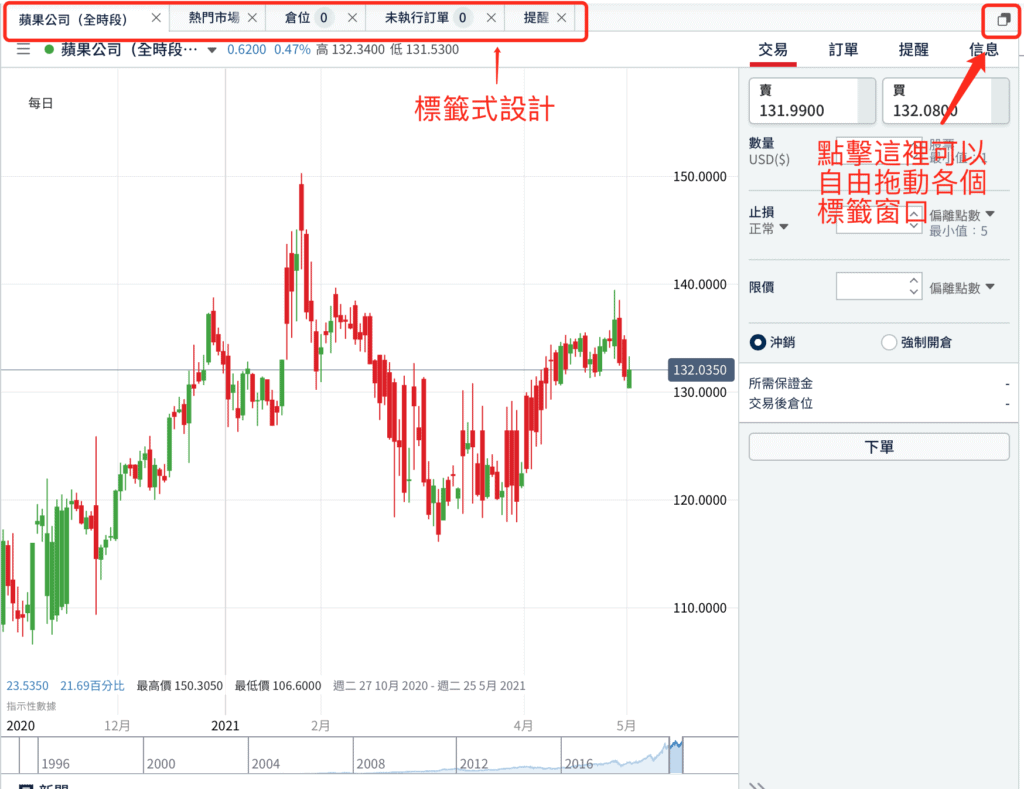Screen dimensions: 1024x789
Task: Click the 賣 131.9900 sell price button
Action: [x=811, y=100]
